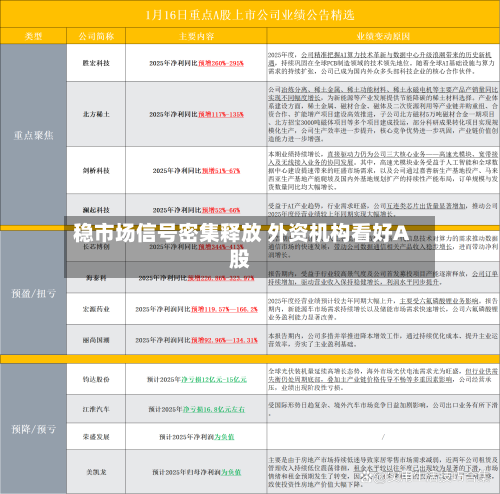Click the 类型 column header
This screenshot has height=494, width=500.
[33, 36]
